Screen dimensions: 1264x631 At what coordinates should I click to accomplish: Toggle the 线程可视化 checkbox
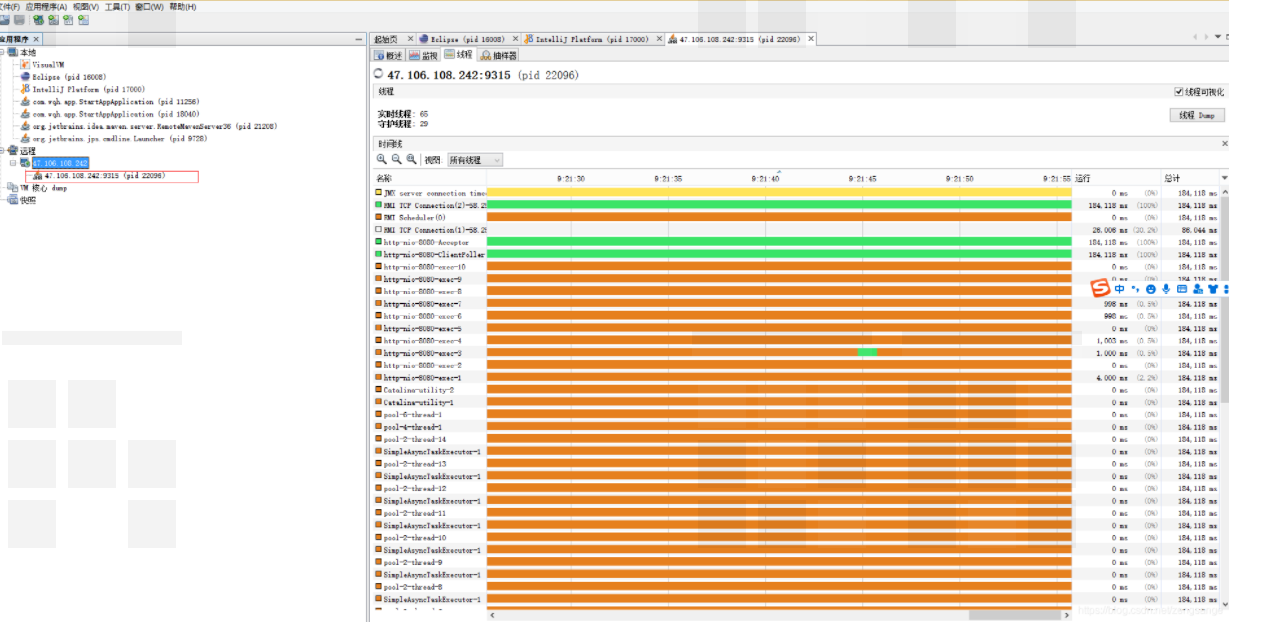pos(1179,92)
